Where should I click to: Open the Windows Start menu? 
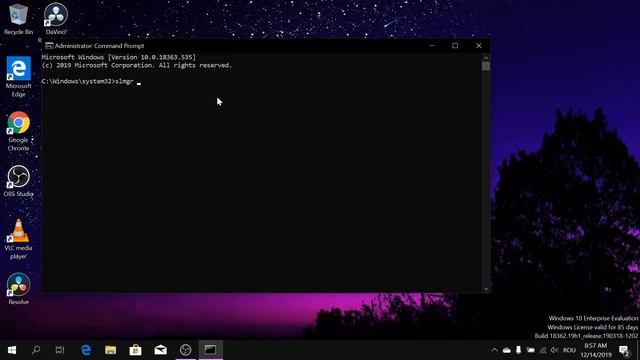pos(12,350)
